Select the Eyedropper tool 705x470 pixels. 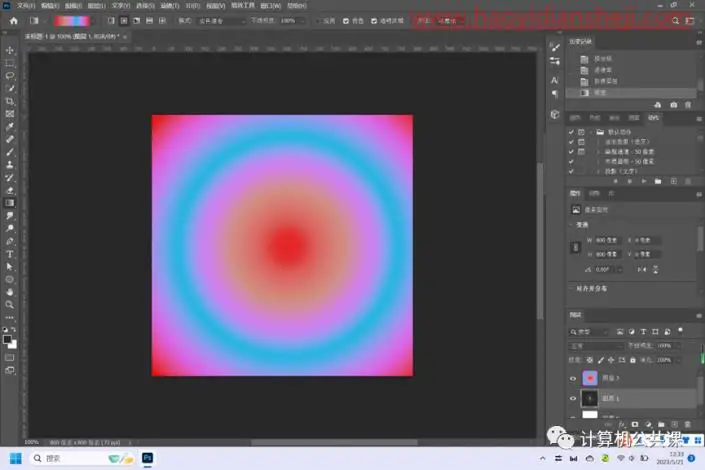pyautogui.click(x=9, y=126)
